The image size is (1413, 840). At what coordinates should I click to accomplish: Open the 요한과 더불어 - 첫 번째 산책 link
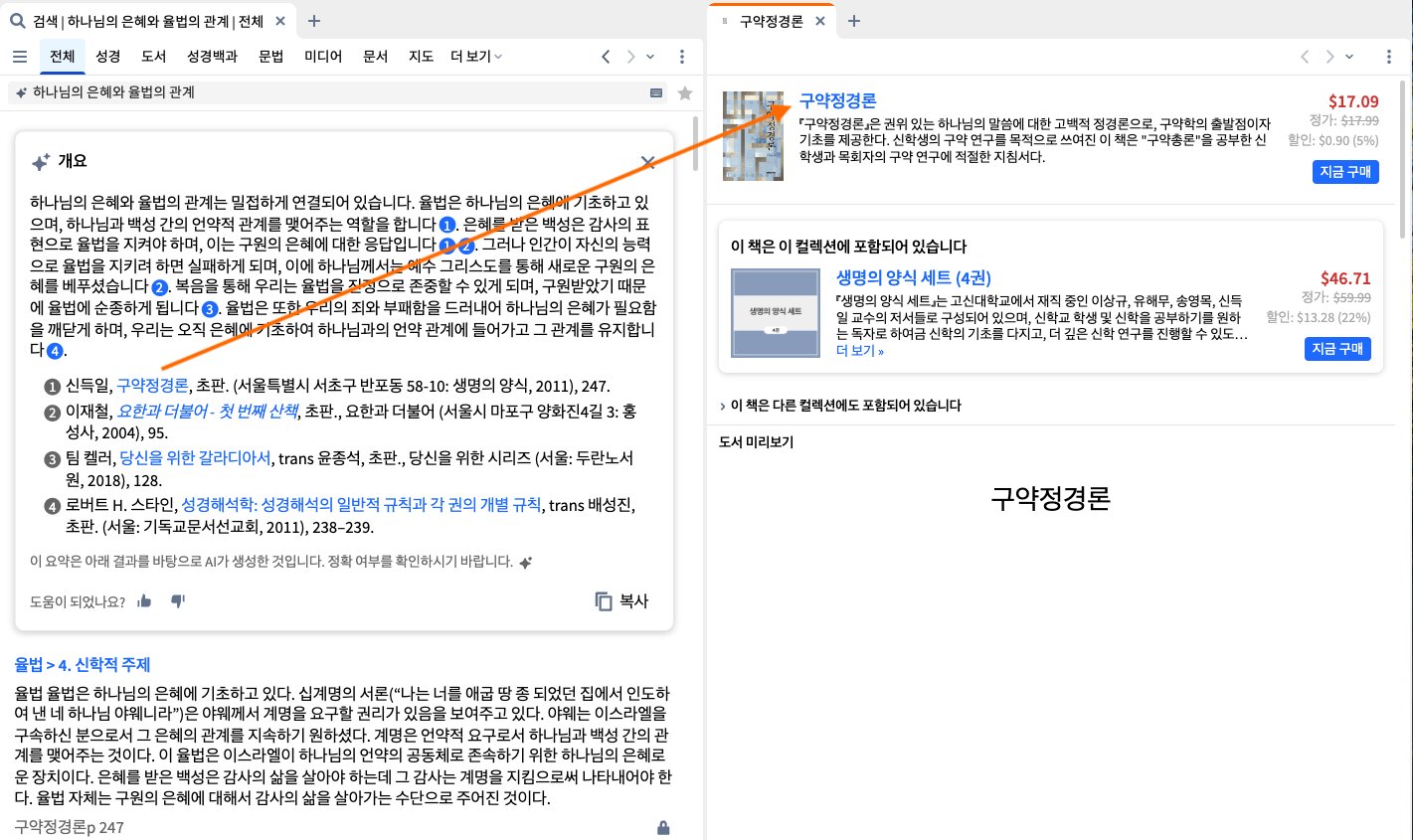click(207, 411)
